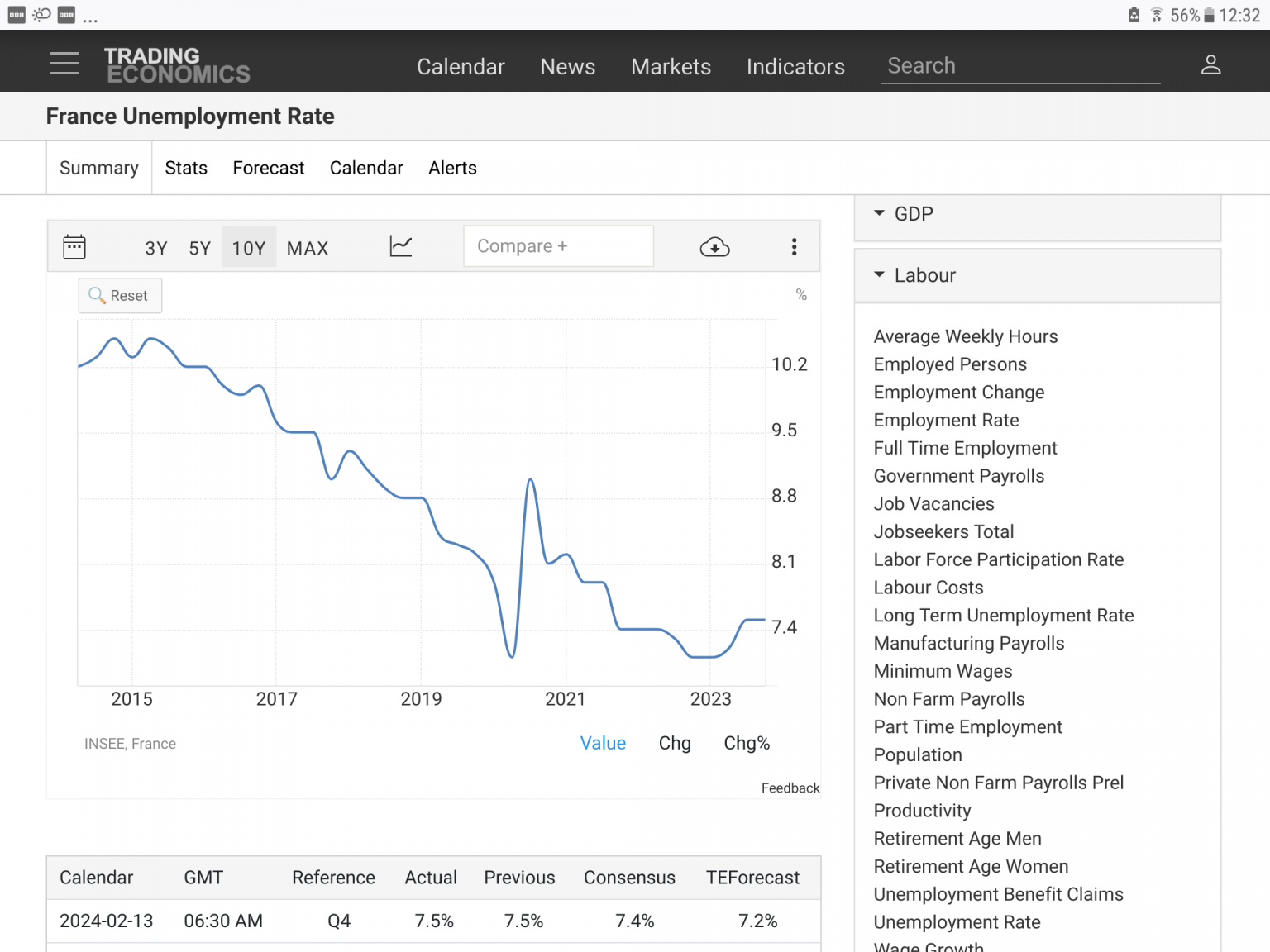Open the Indicators menu item

795,67
